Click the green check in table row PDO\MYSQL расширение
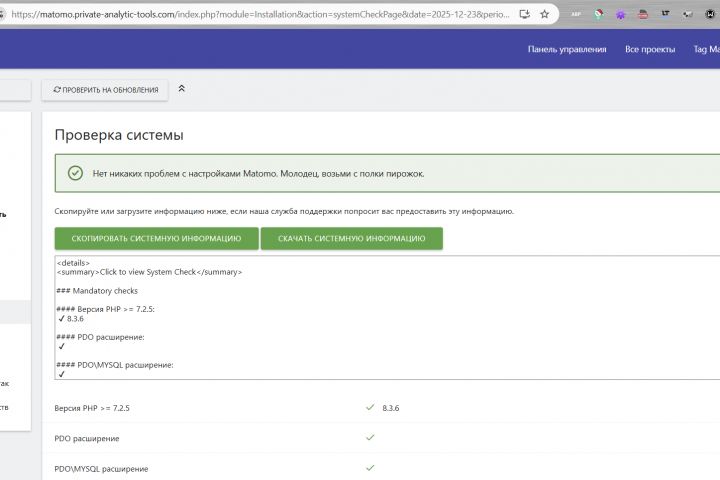This screenshot has width=720, height=480. [370, 468]
